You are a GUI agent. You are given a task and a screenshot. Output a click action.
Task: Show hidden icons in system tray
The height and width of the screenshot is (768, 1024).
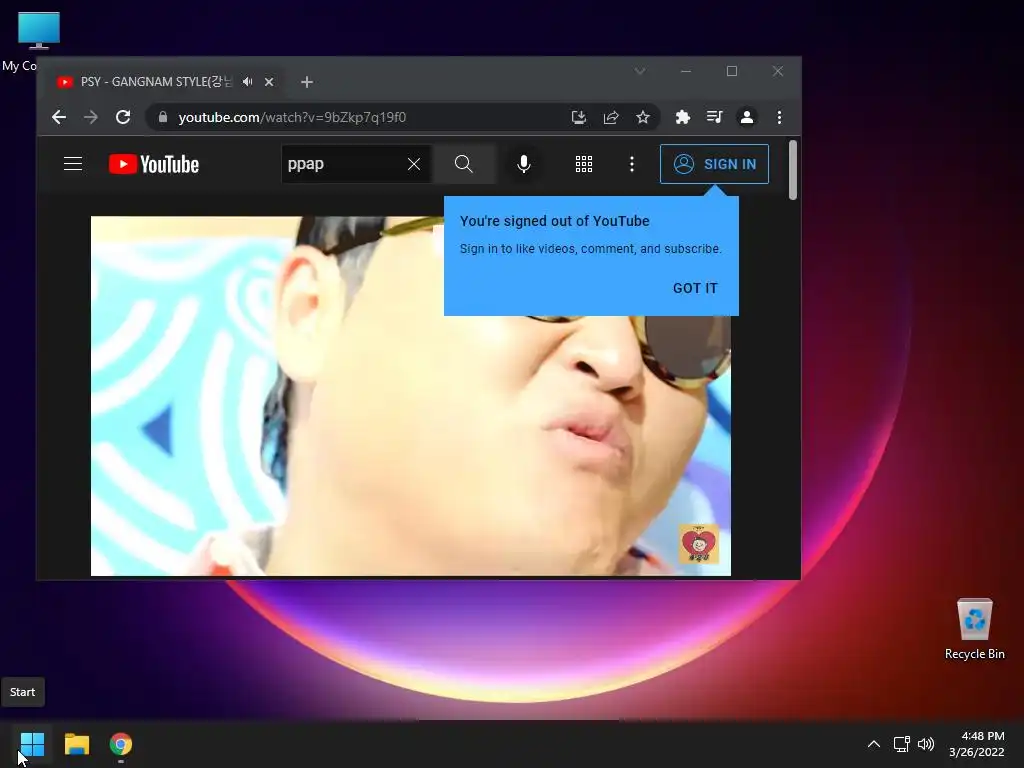coord(874,744)
